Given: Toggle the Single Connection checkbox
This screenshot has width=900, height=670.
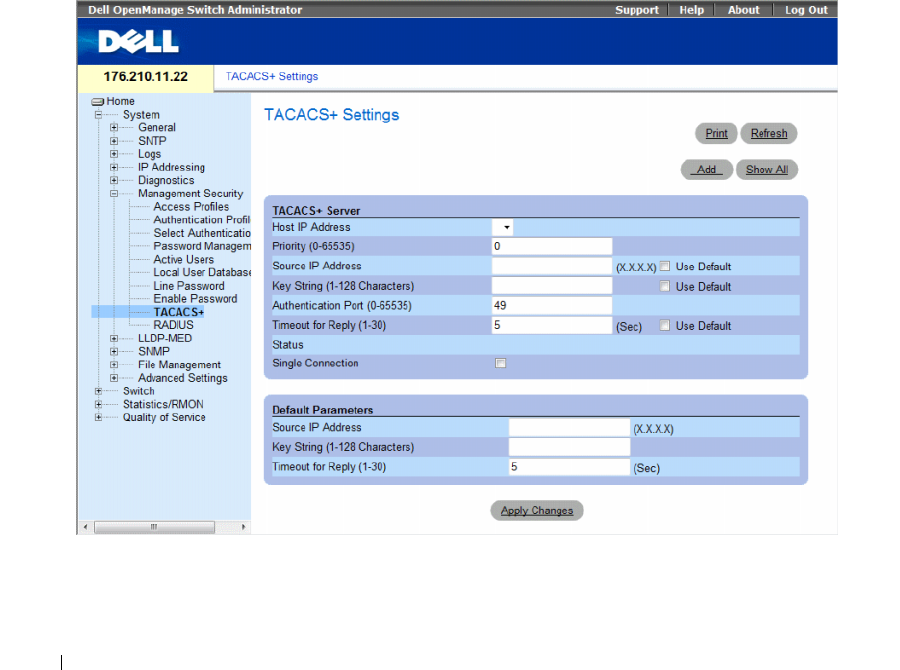Looking at the screenshot, I should [x=501, y=363].
